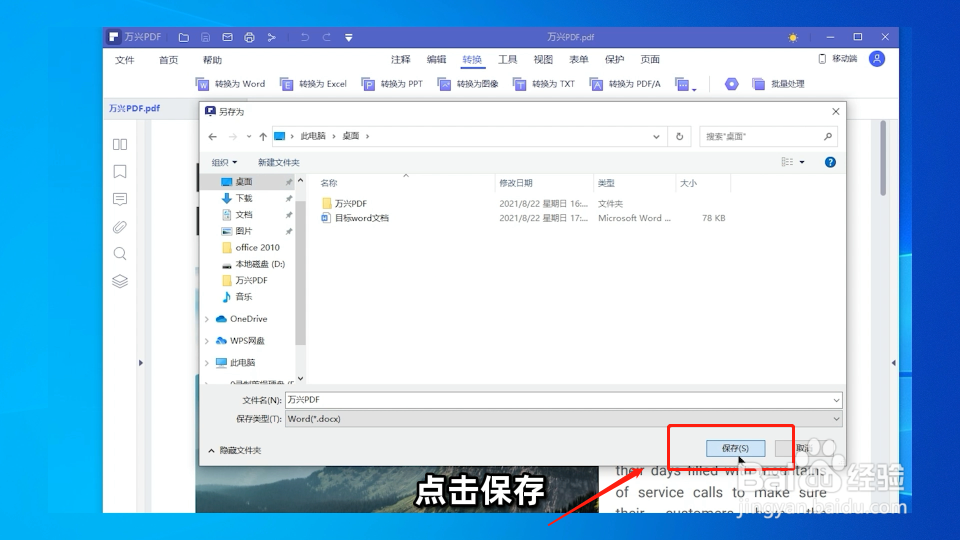
Task: Click the back arrow in save dialog
Action: point(212,137)
